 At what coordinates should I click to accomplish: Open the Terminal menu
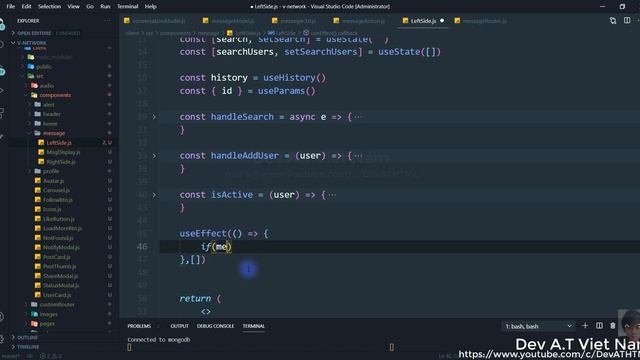point(127,7)
